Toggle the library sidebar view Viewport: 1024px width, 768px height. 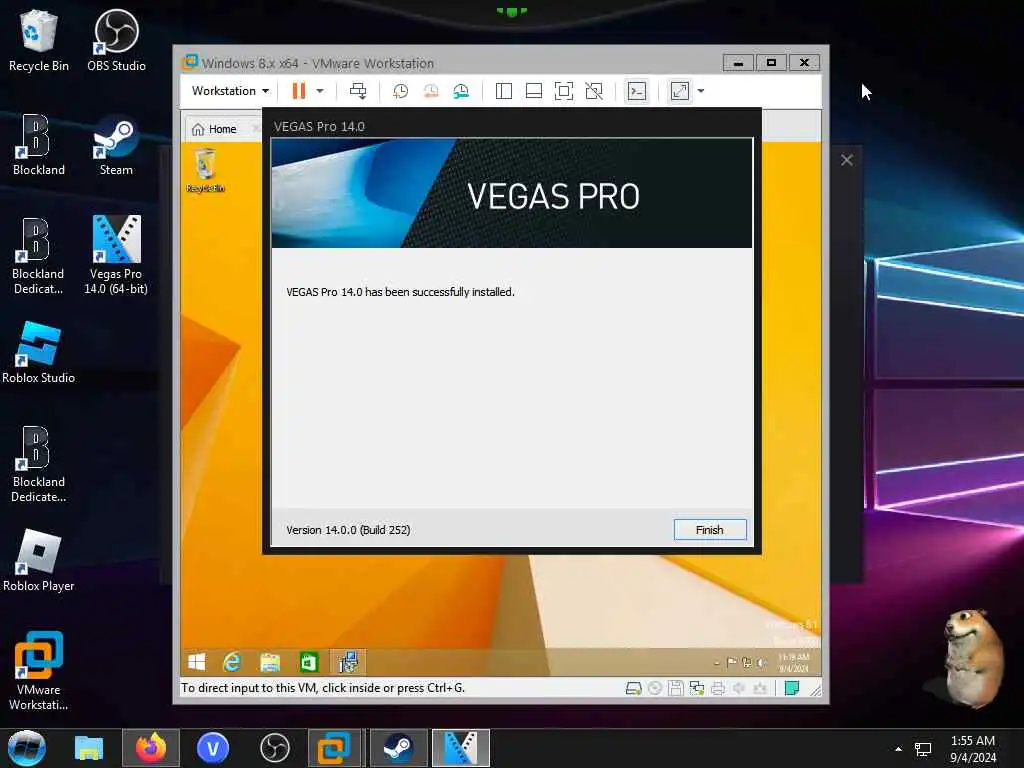click(504, 91)
